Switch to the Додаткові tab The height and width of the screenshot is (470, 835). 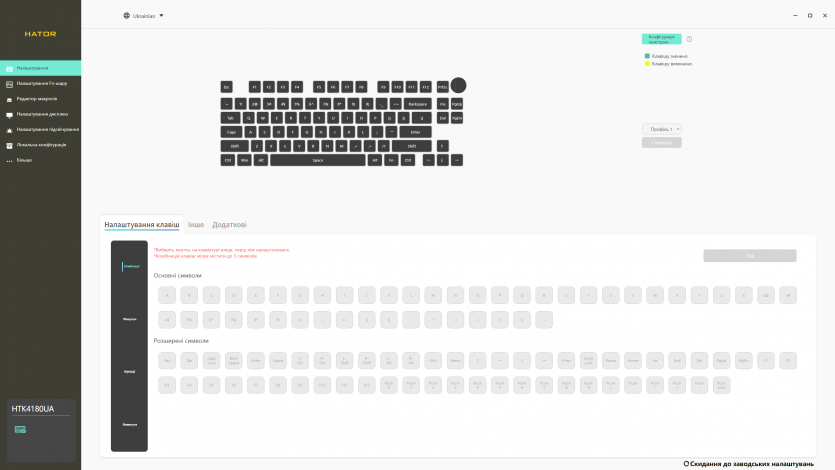229,225
